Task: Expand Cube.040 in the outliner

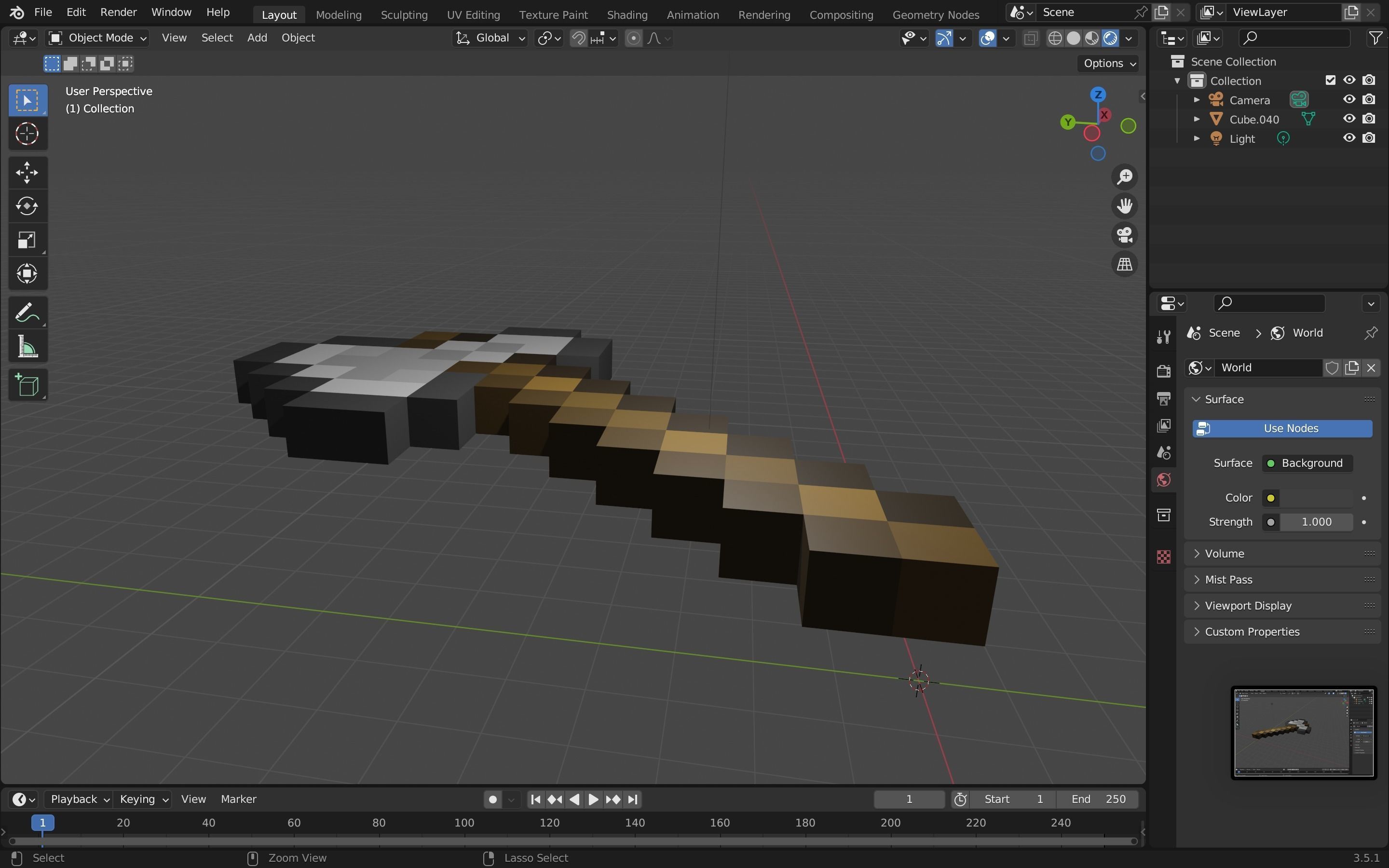Action: click(1196, 120)
